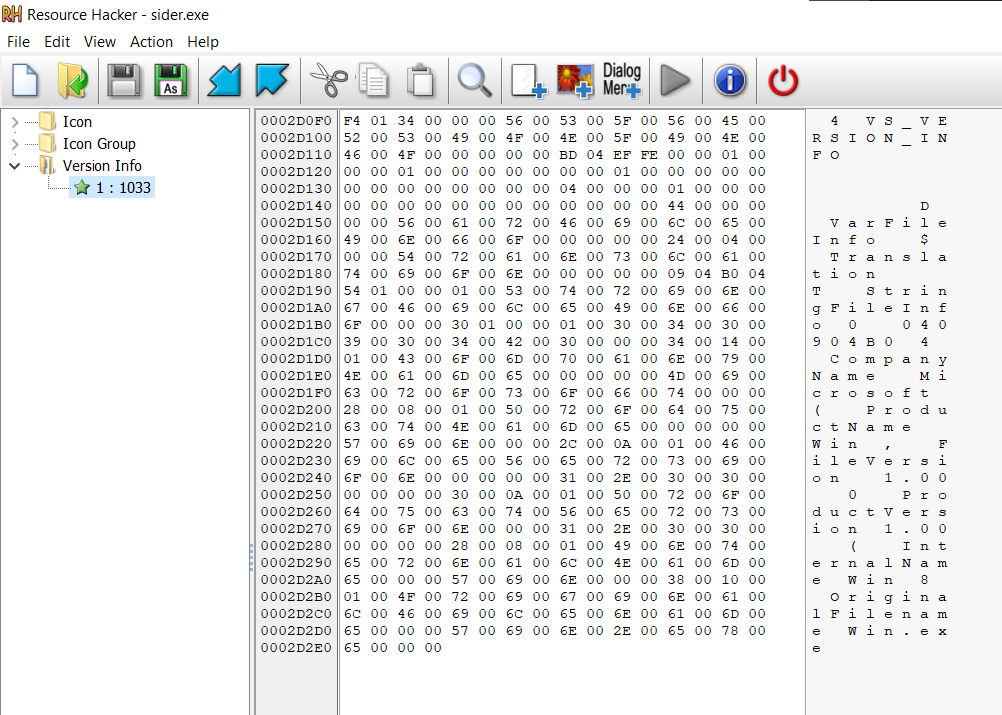
Task: Add image resource with flower icon
Action: [x=574, y=81]
